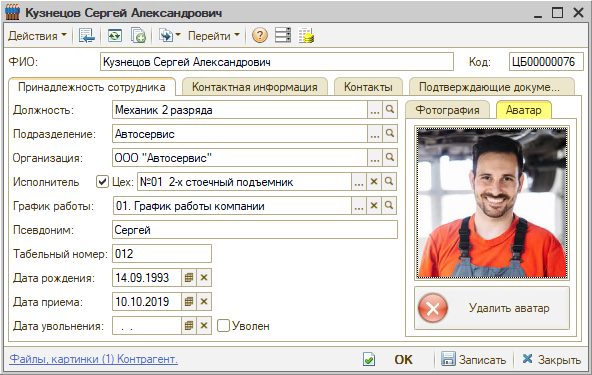
Task: Open the Действия dropdown menu
Action: pyautogui.click(x=37, y=36)
